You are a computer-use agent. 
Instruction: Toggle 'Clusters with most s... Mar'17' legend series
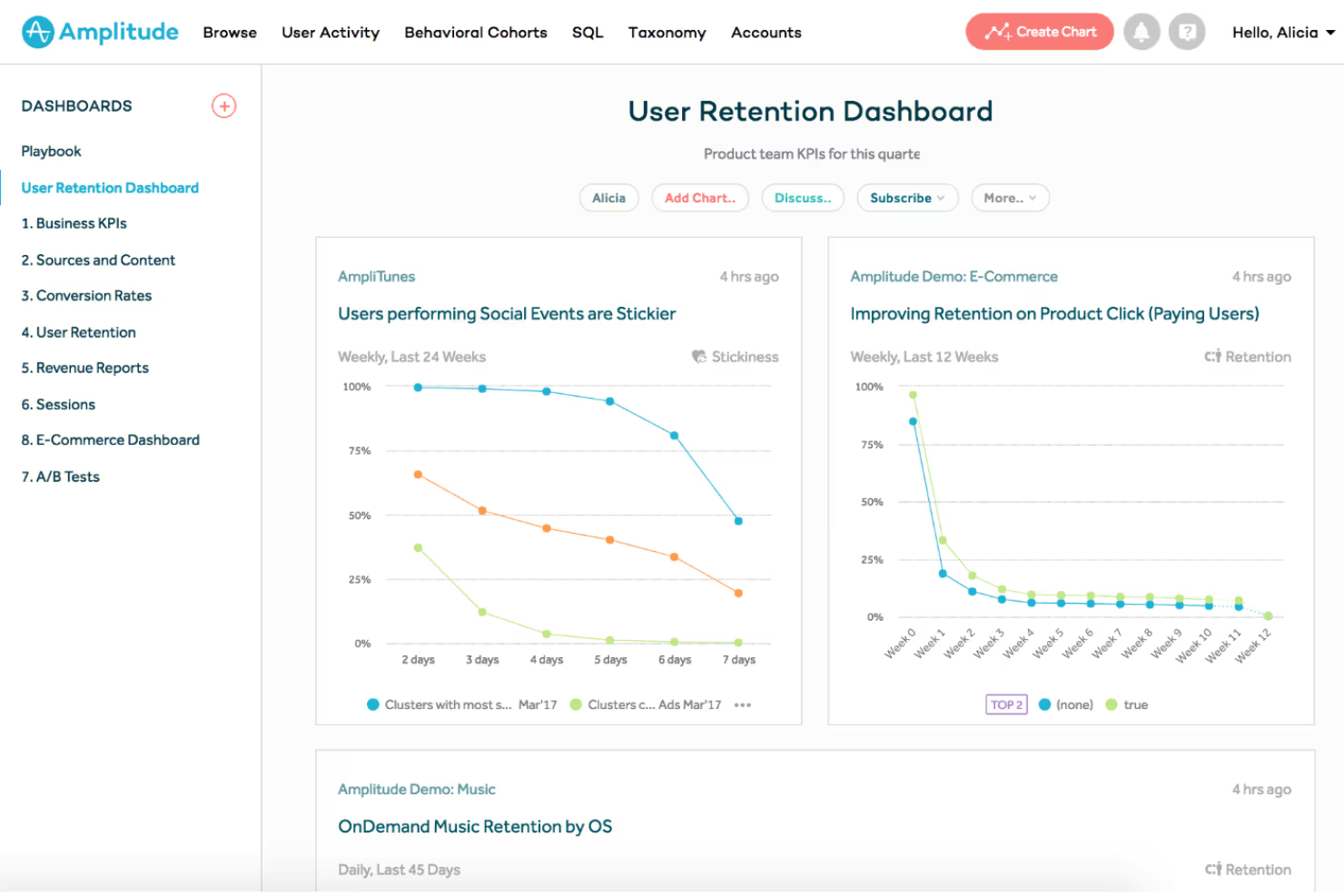pos(461,704)
